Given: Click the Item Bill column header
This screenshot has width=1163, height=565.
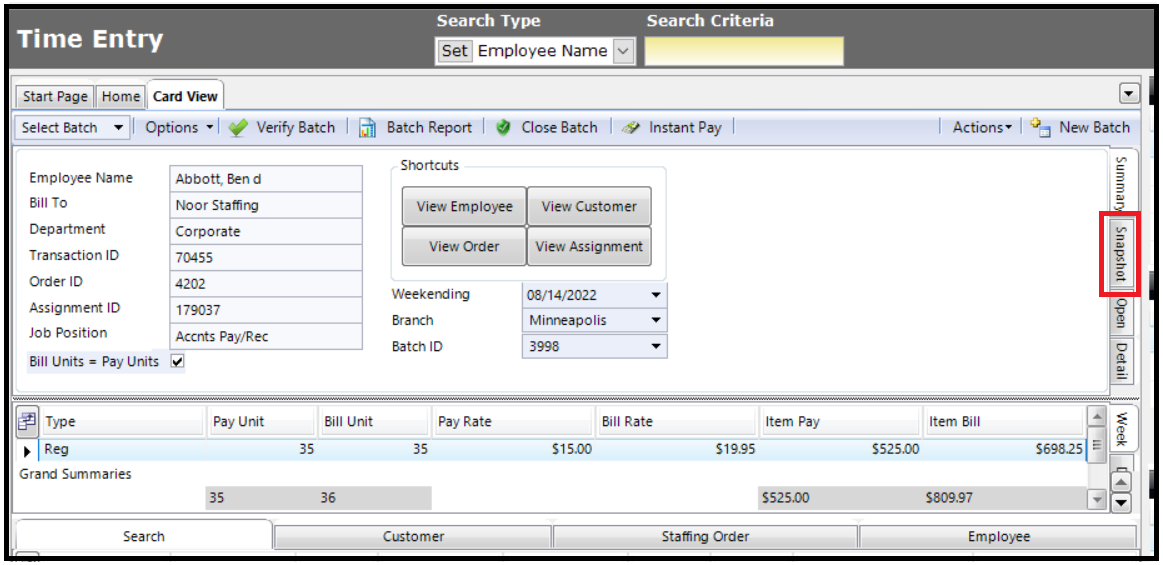Looking at the screenshot, I should coord(1004,422).
